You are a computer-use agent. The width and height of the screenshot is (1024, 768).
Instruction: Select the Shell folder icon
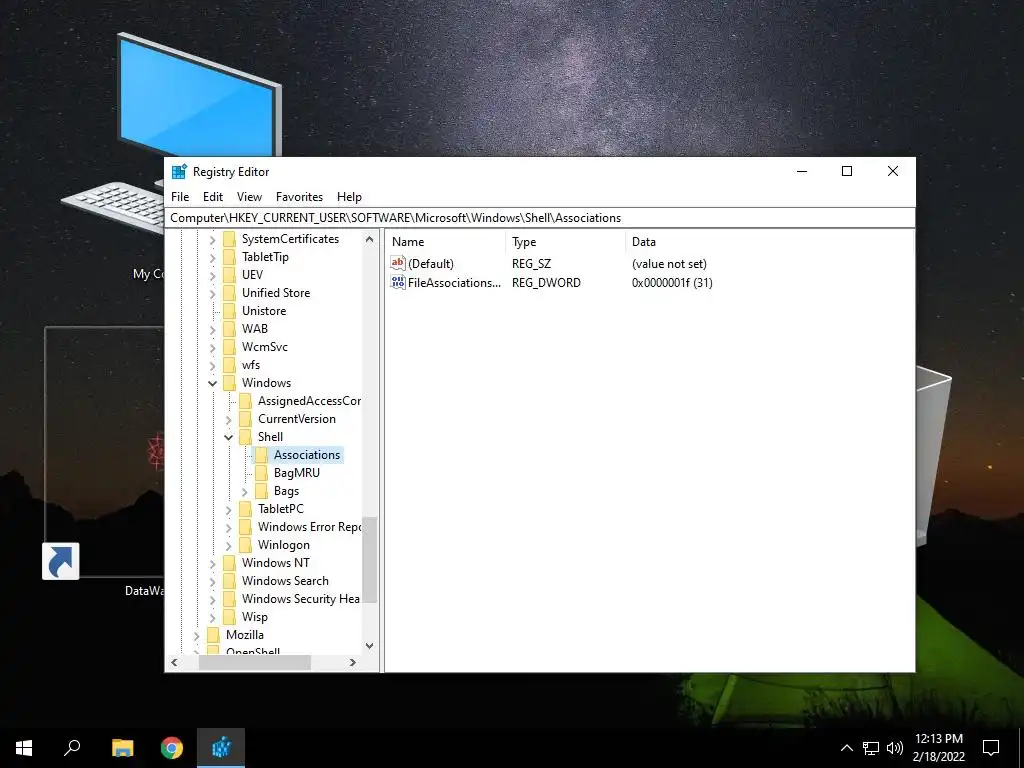[245, 436]
